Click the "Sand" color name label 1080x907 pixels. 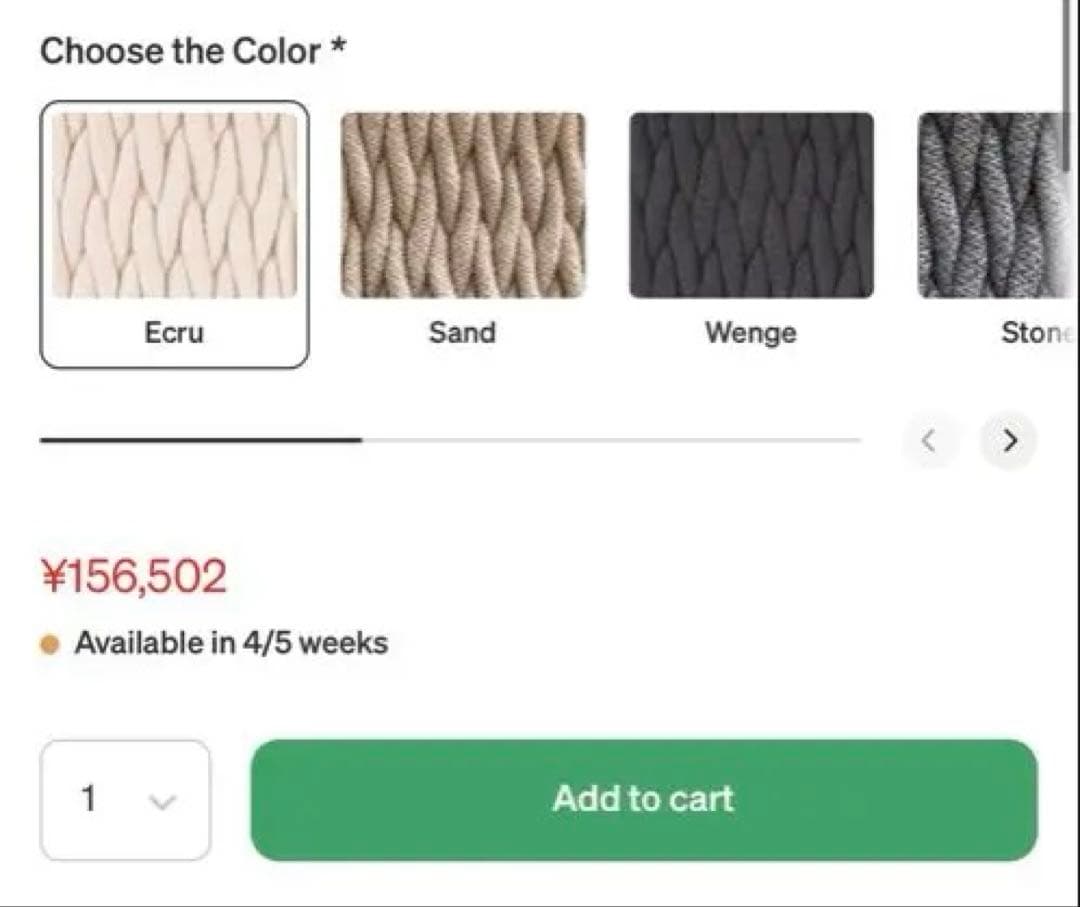point(462,332)
